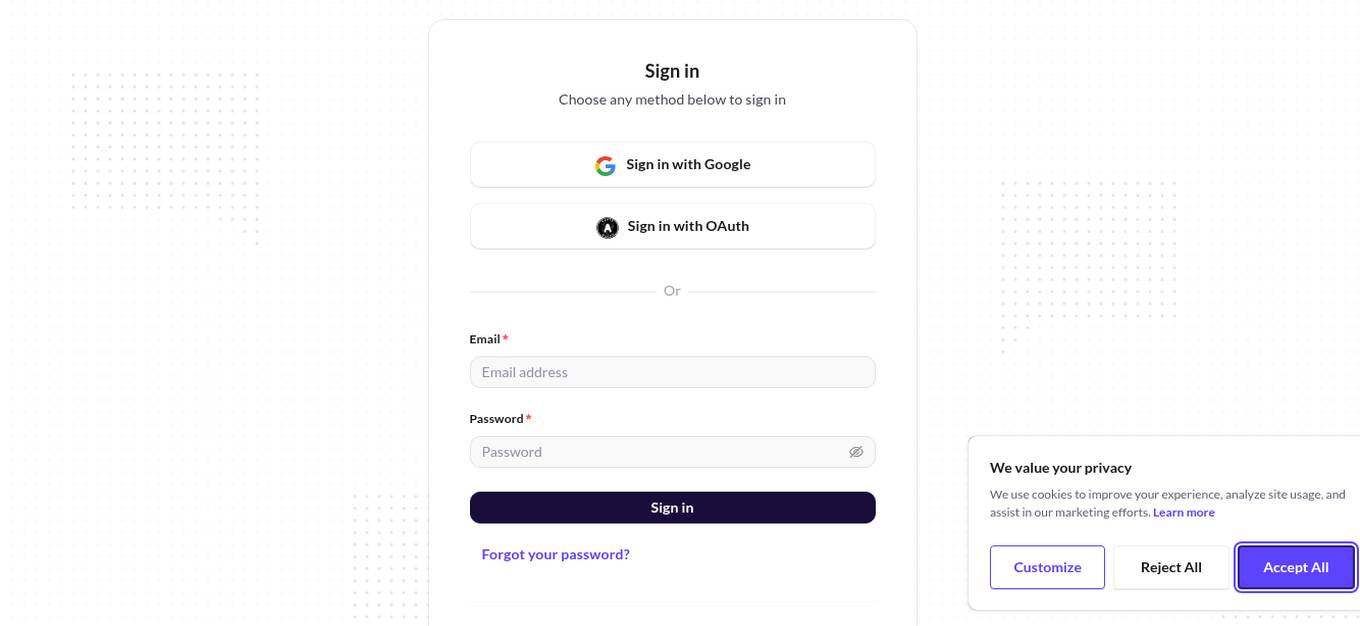This screenshot has width=1360, height=626.
Task: Toggle password visibility eye icon
Action: coord(856,452)
